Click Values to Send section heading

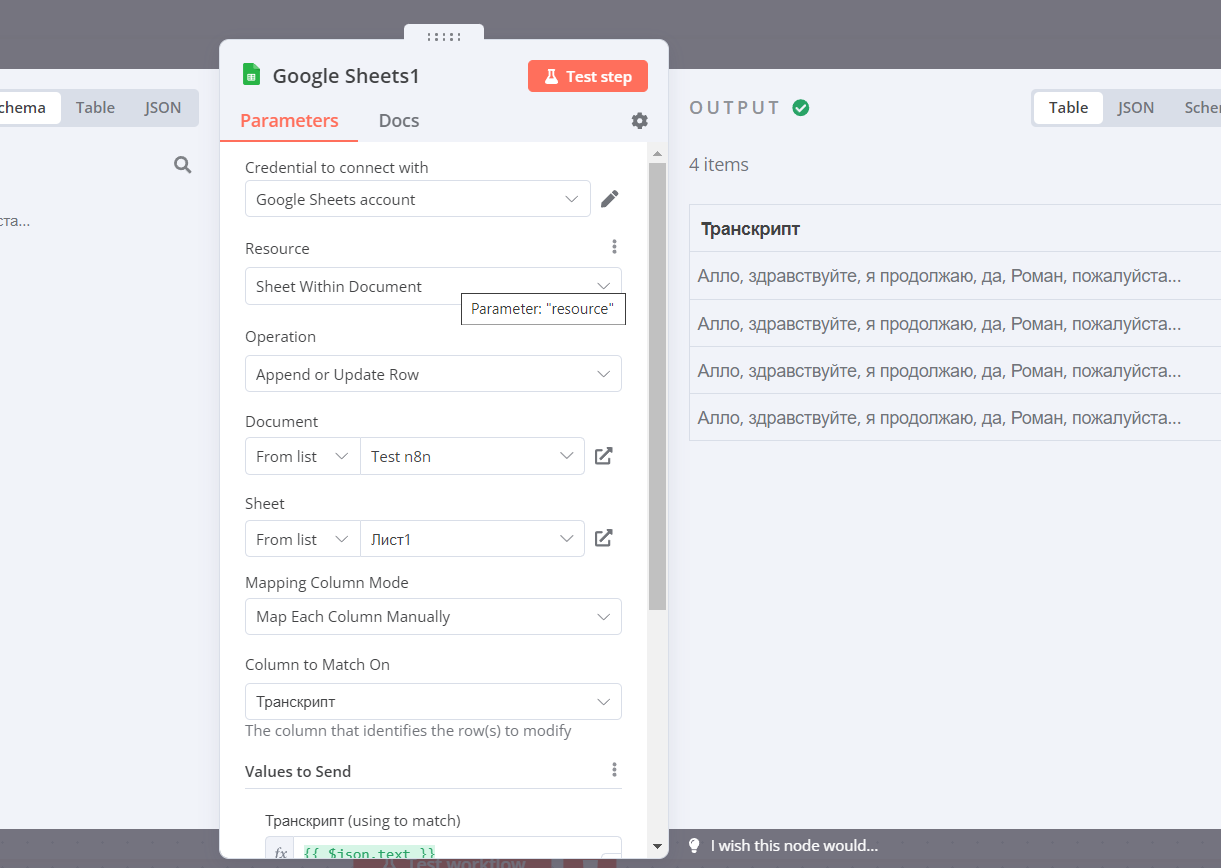(x=298, y=771)
